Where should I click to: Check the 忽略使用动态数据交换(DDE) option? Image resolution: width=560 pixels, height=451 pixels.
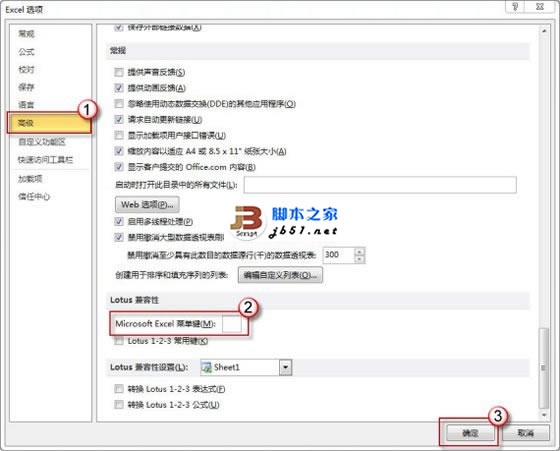119,104
